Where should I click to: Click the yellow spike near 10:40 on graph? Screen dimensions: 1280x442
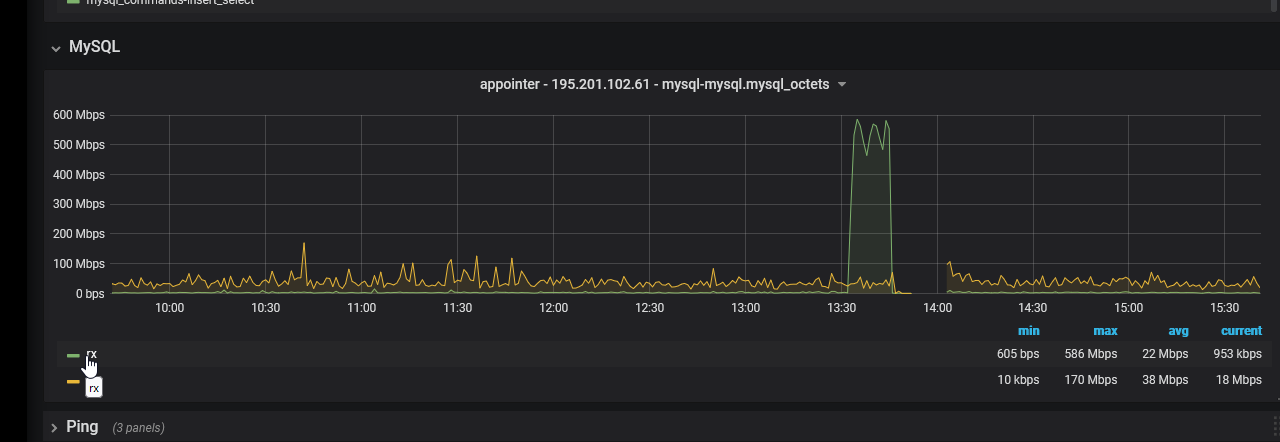pos(303,244)
